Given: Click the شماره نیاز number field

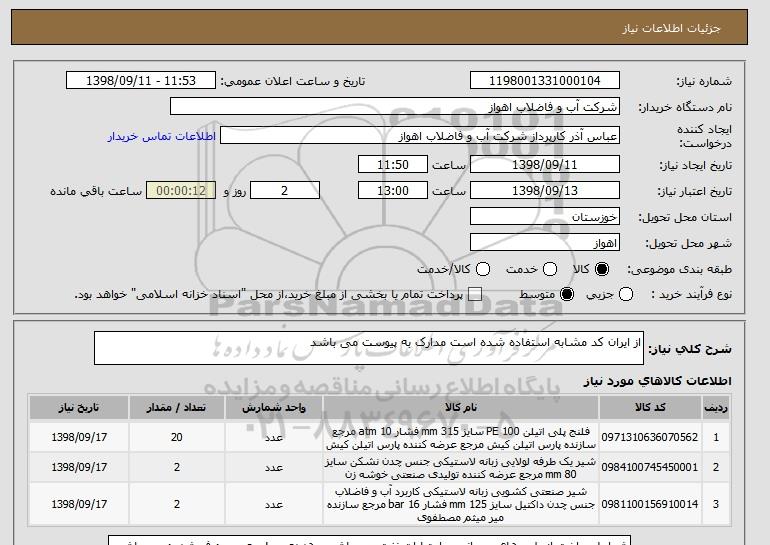Looking at the screenshot, I should (545, 81).
